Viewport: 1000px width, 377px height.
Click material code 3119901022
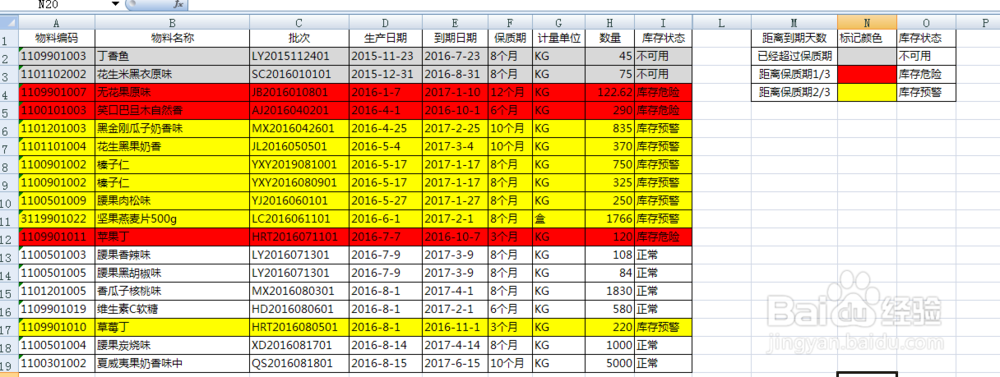(57, 219)
